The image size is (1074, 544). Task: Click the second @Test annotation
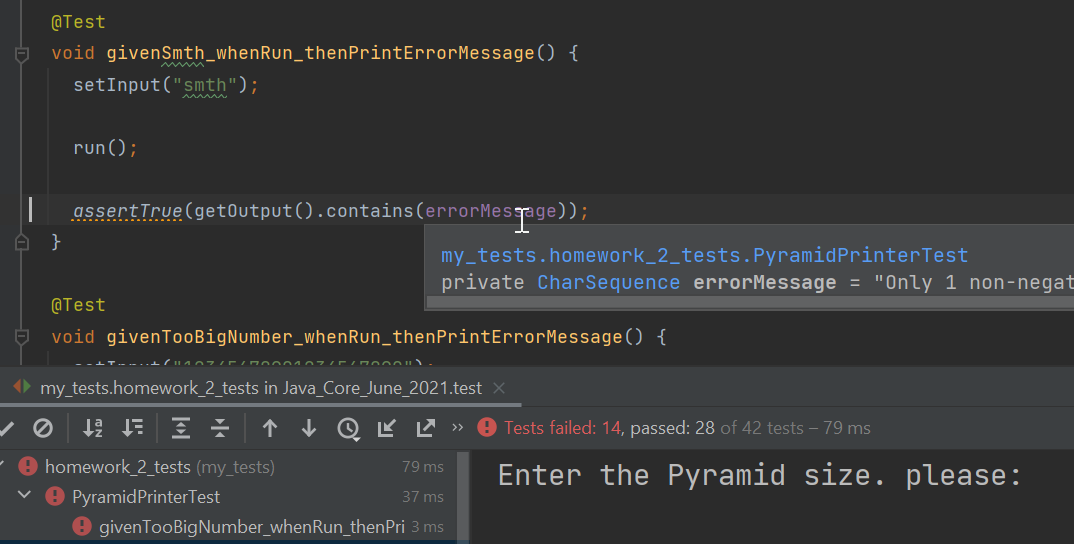coord(78,305)
